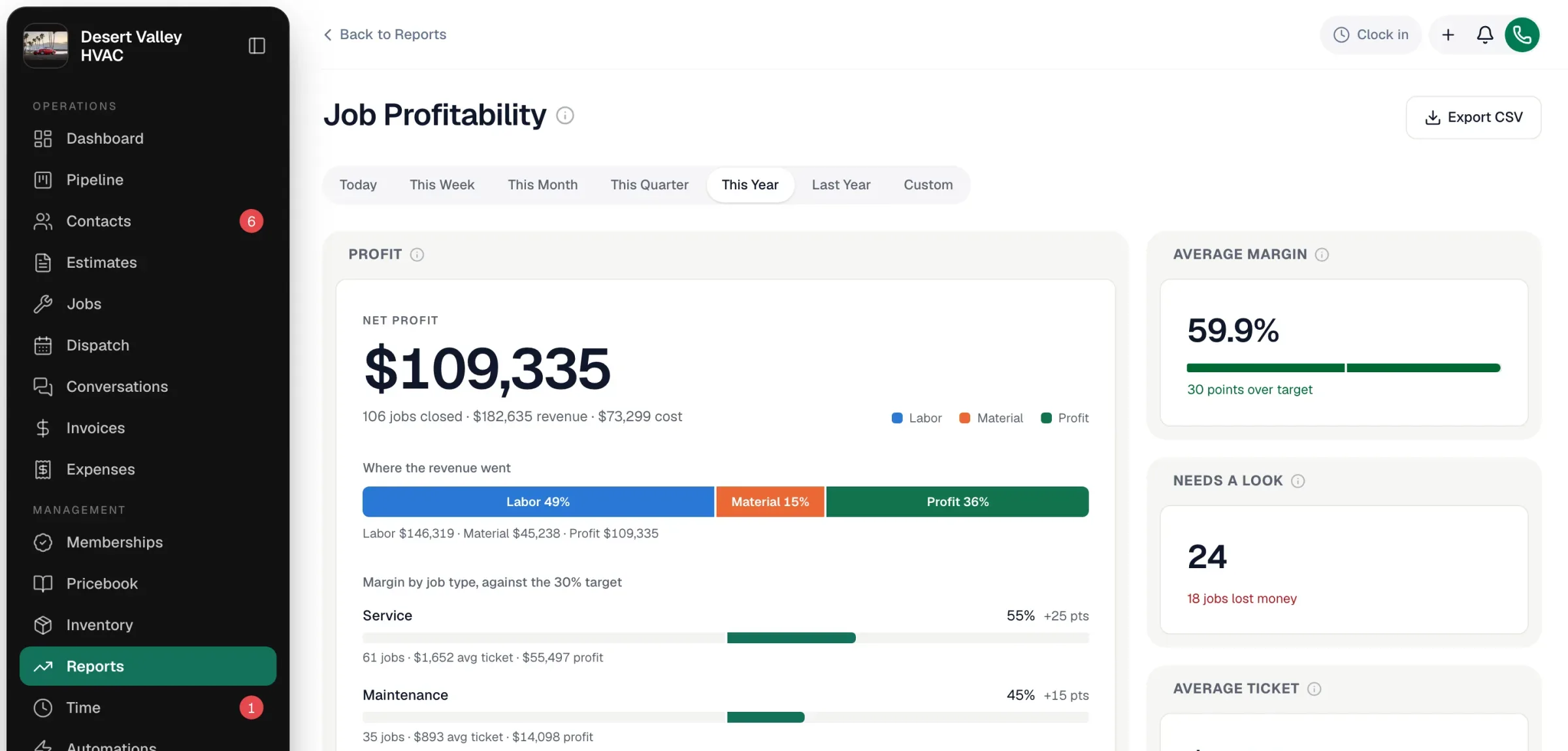Click info icon beside AVERAGE MARGIN
Image resolution: width=1568 pixels, height=751 pixels.
(1322, 255)
